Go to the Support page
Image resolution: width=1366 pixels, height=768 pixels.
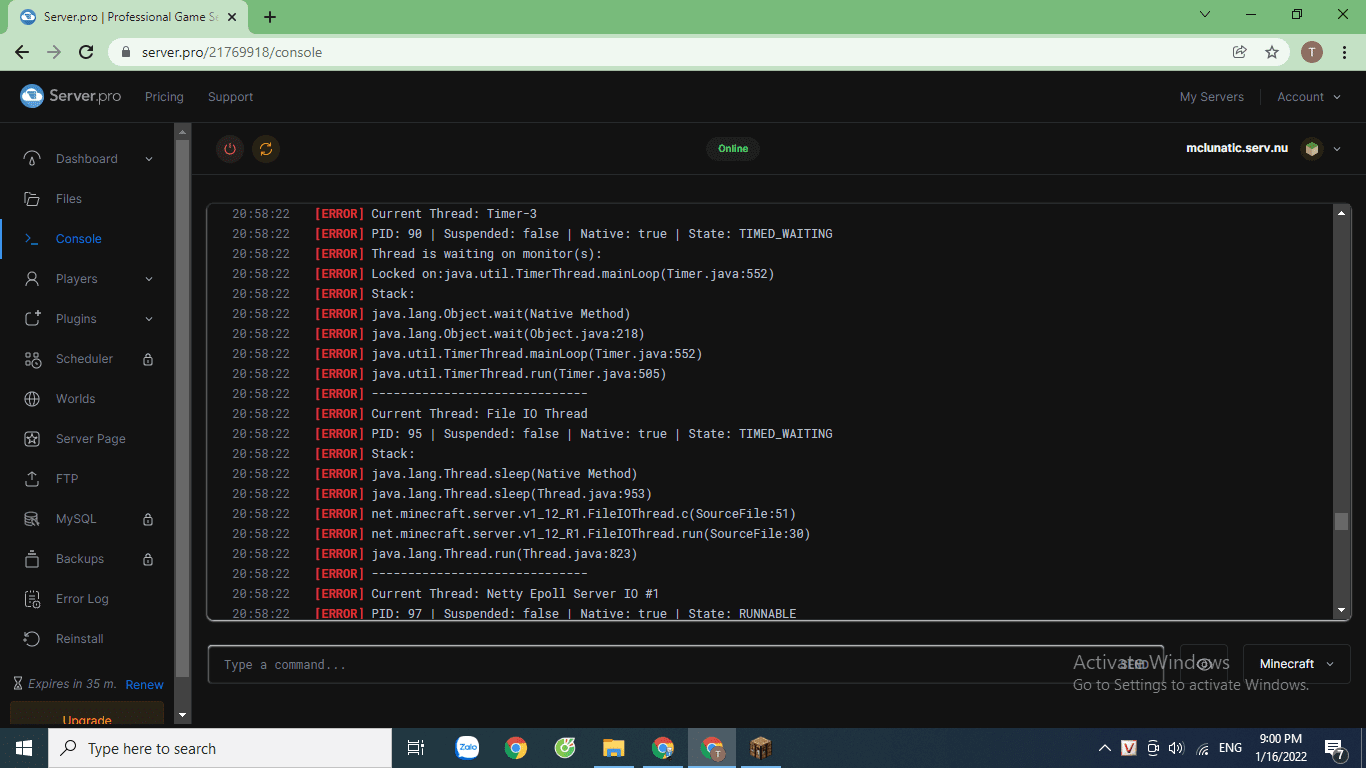(x=230, y=97)
